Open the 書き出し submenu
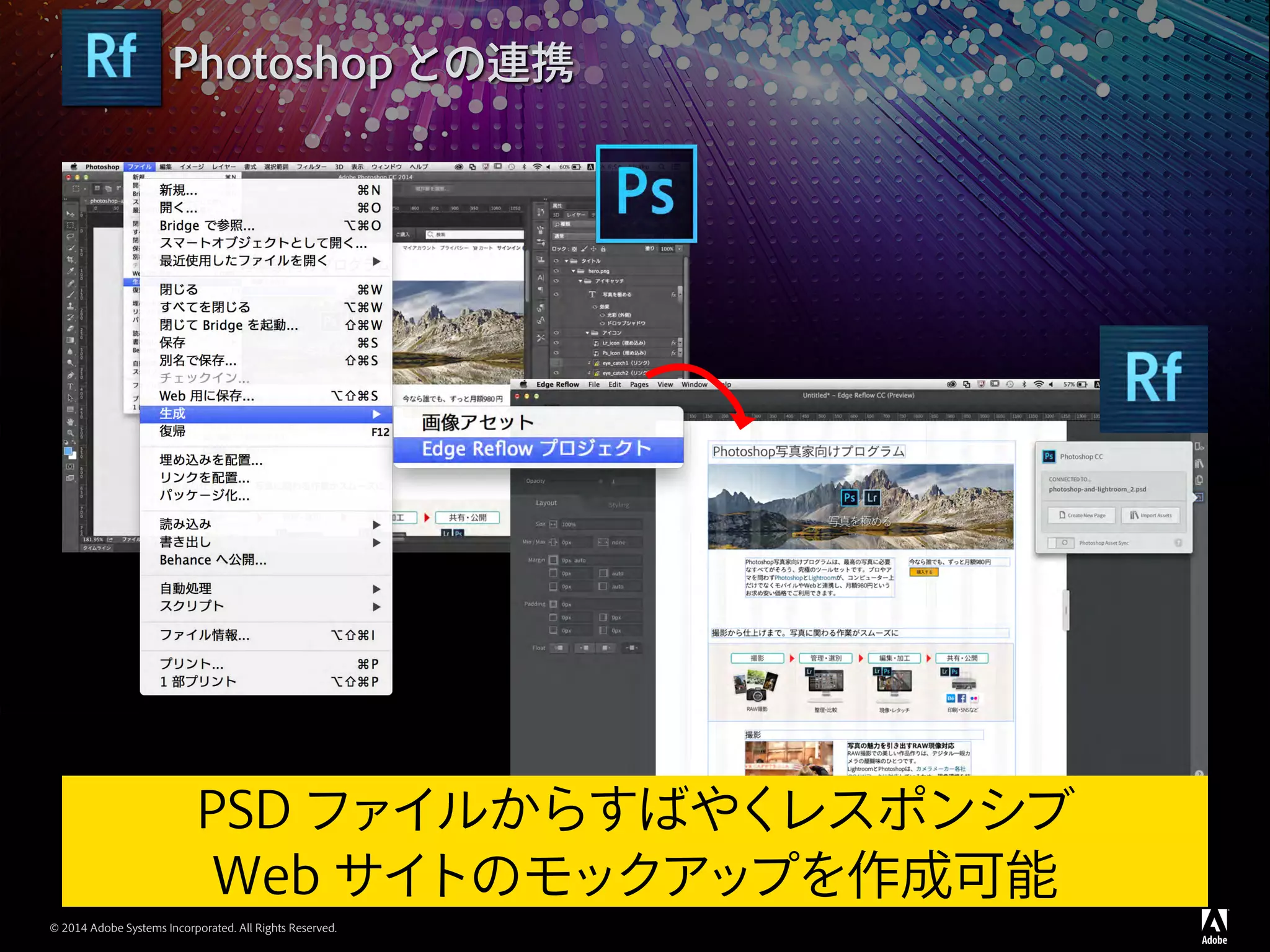Viewport: 1270px width, 952px height. click(x=266, y=542)
